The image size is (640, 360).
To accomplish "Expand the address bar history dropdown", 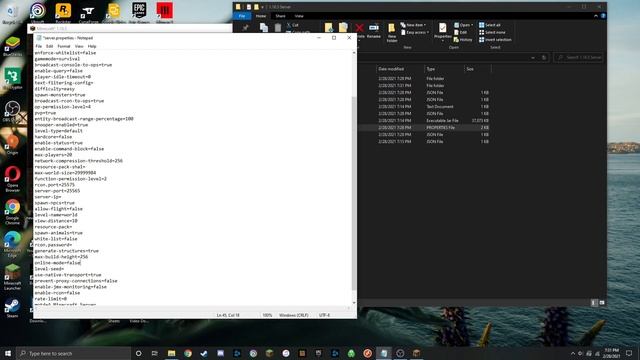I will tap(533, 58).
